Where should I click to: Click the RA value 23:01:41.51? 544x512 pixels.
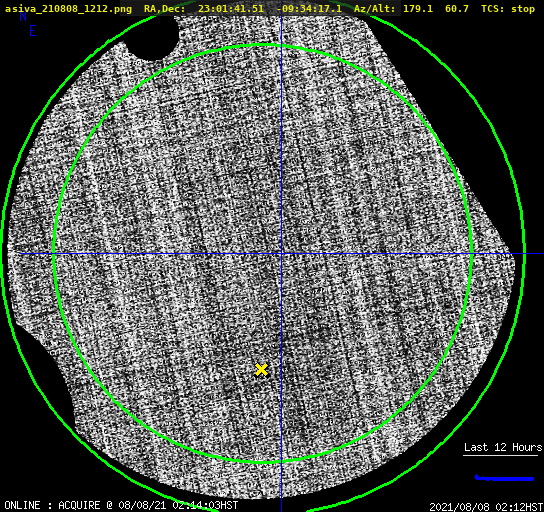(231, 9)
